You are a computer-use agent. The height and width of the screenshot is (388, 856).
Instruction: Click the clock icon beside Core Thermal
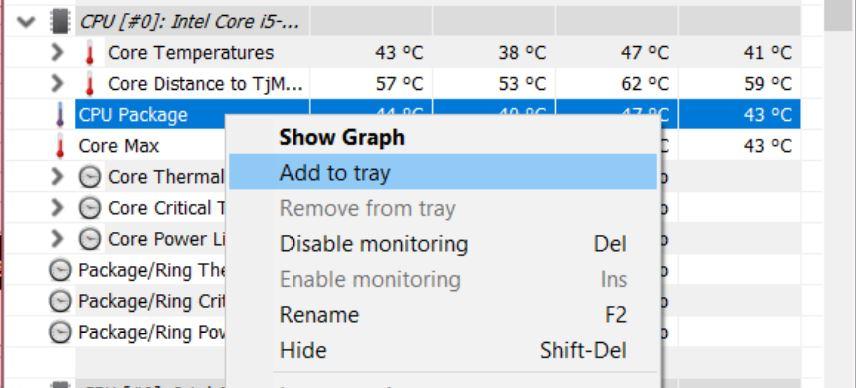90,177
